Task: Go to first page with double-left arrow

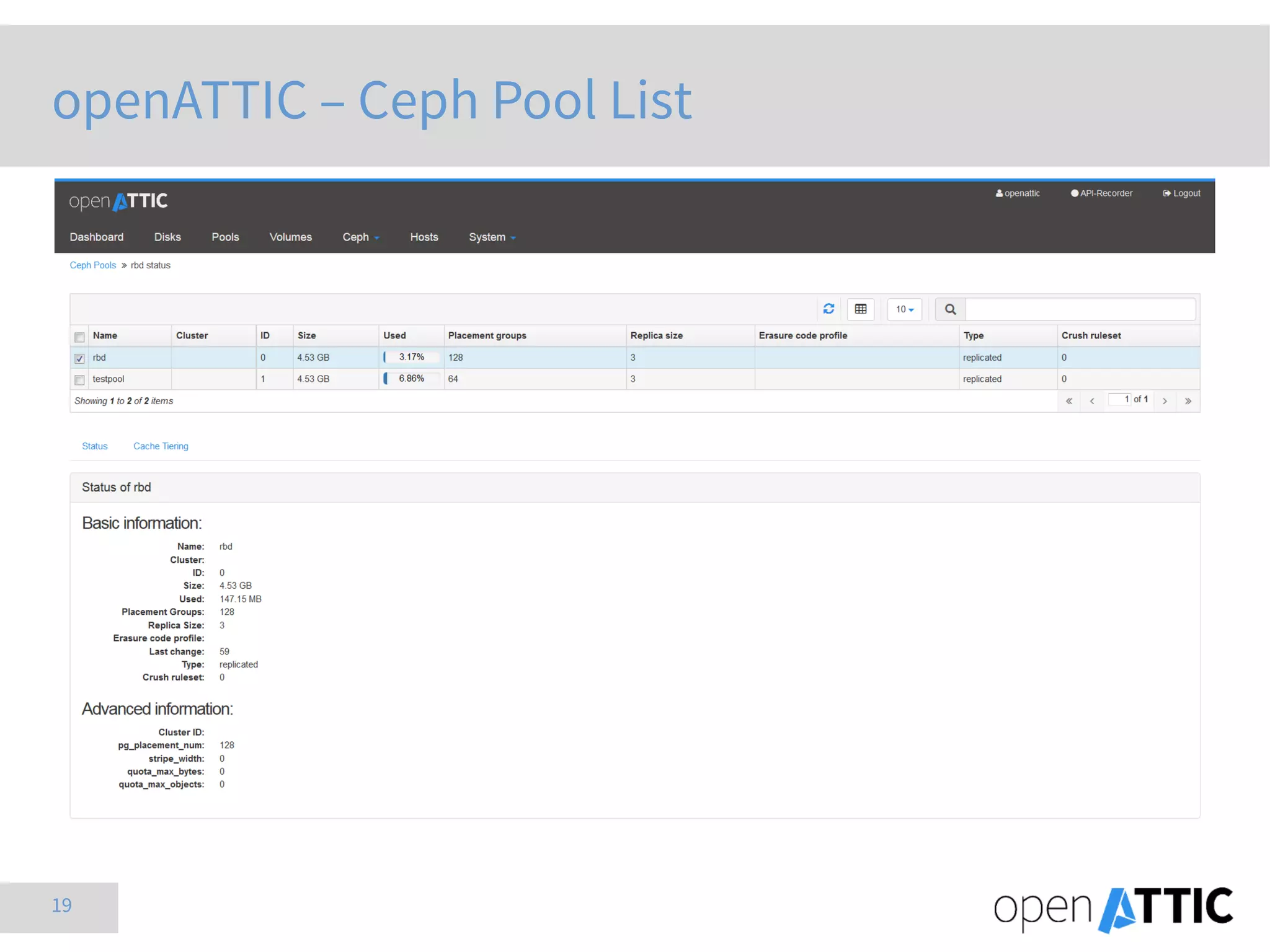Action: click(1069, 401)
